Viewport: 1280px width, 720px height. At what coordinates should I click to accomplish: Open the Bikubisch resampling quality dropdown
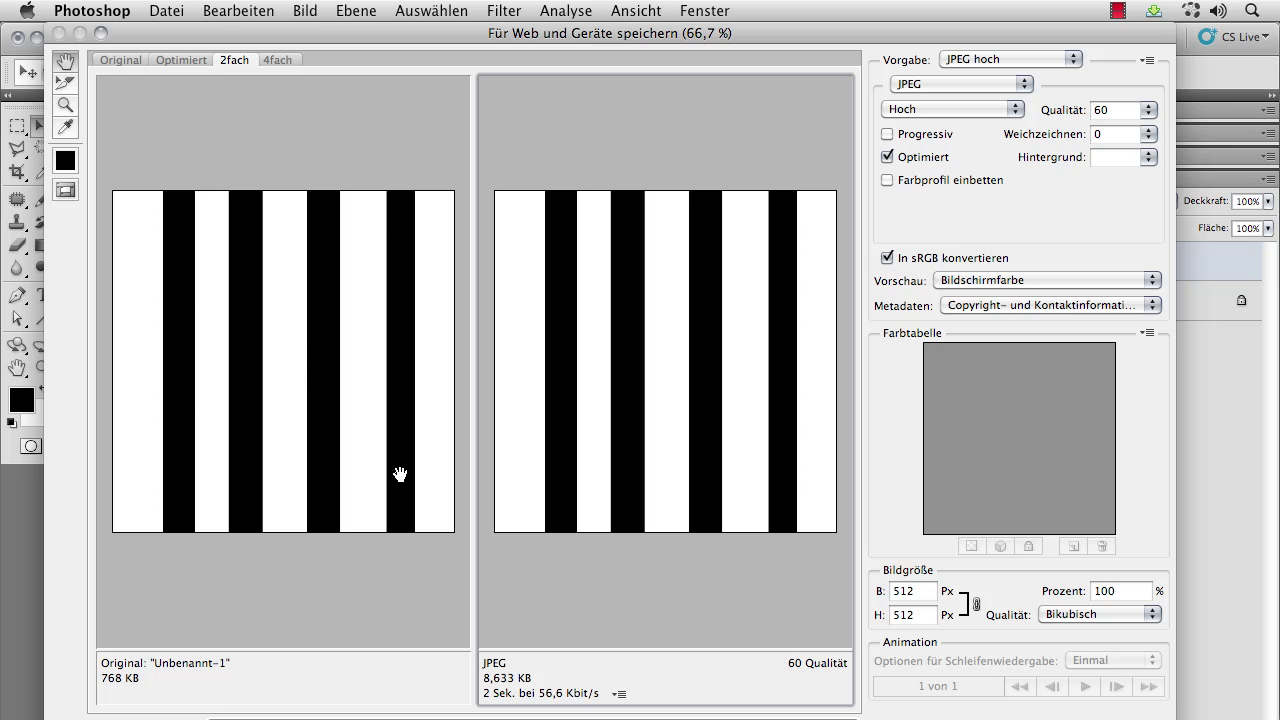(1100, 614)
